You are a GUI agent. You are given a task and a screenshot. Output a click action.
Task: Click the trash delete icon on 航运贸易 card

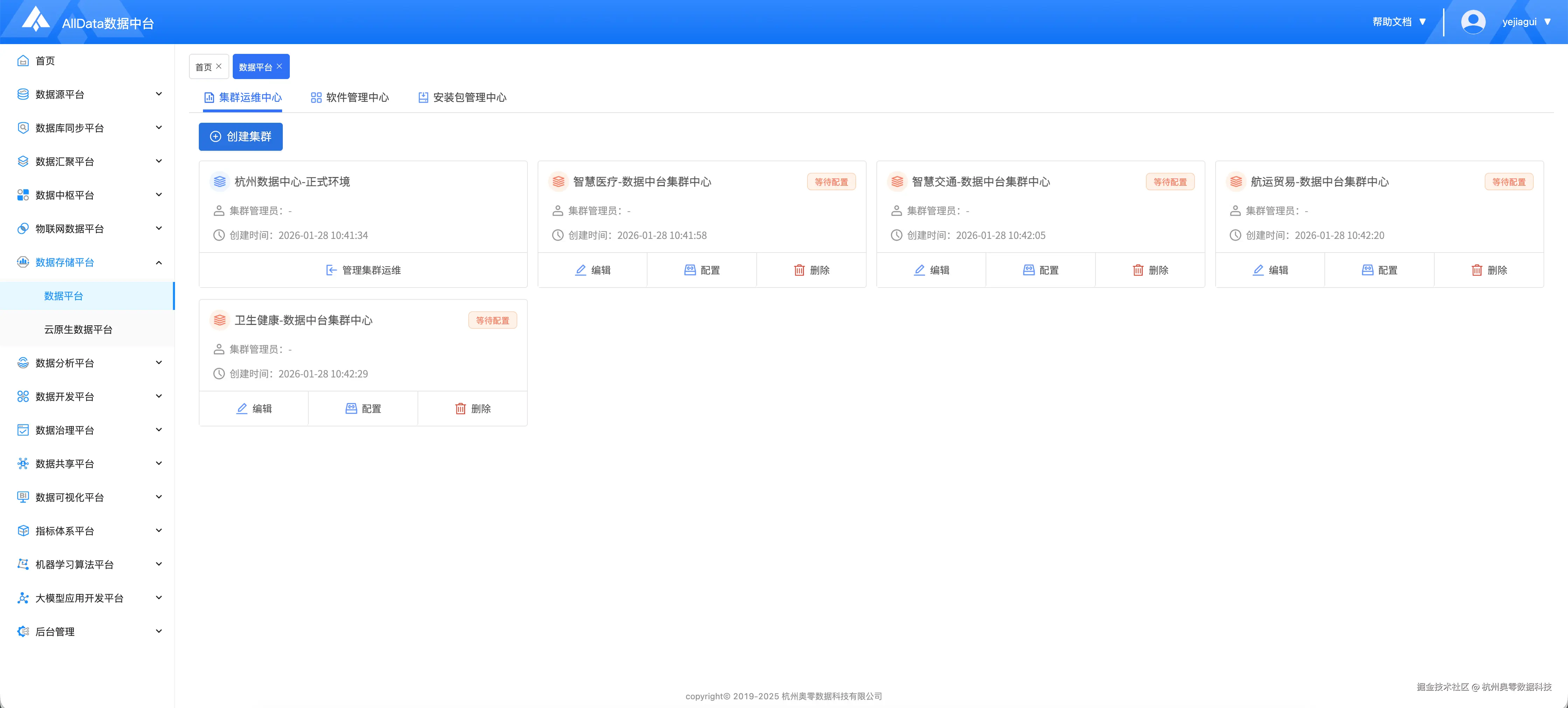pyautogui.click(x=1477, y=270)
